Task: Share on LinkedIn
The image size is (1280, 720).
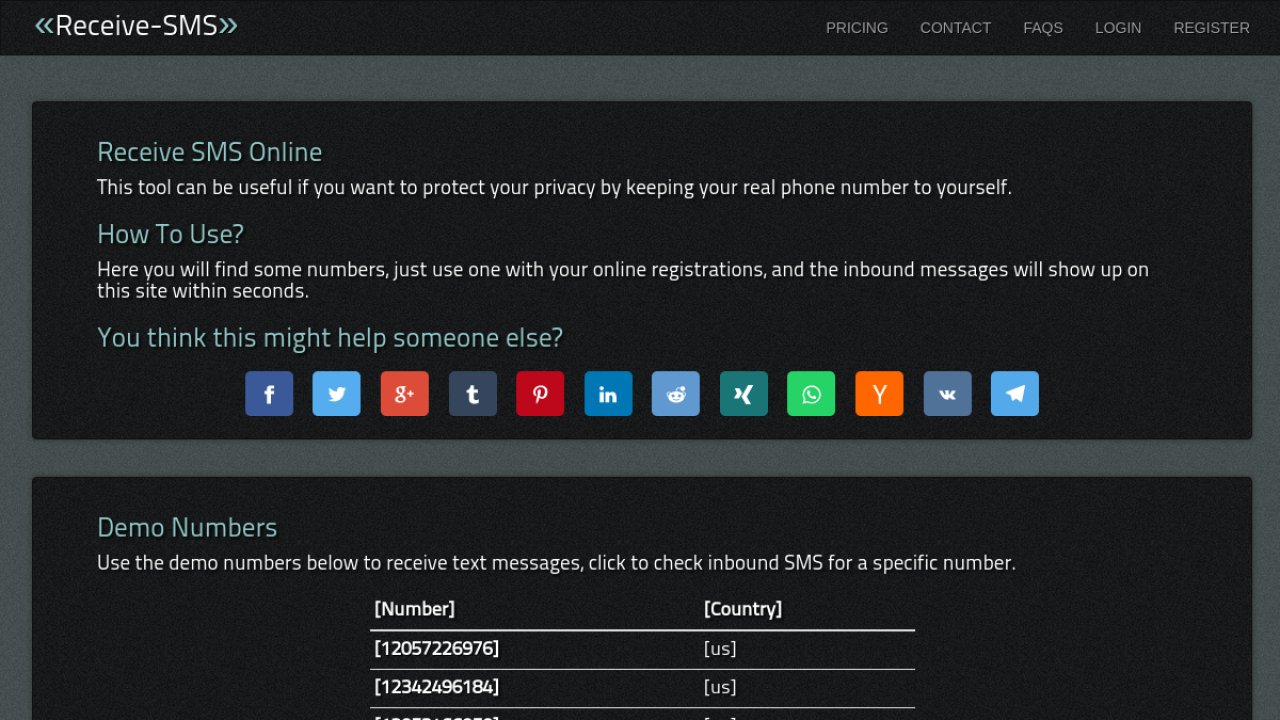Action: (x=608, y=394)
